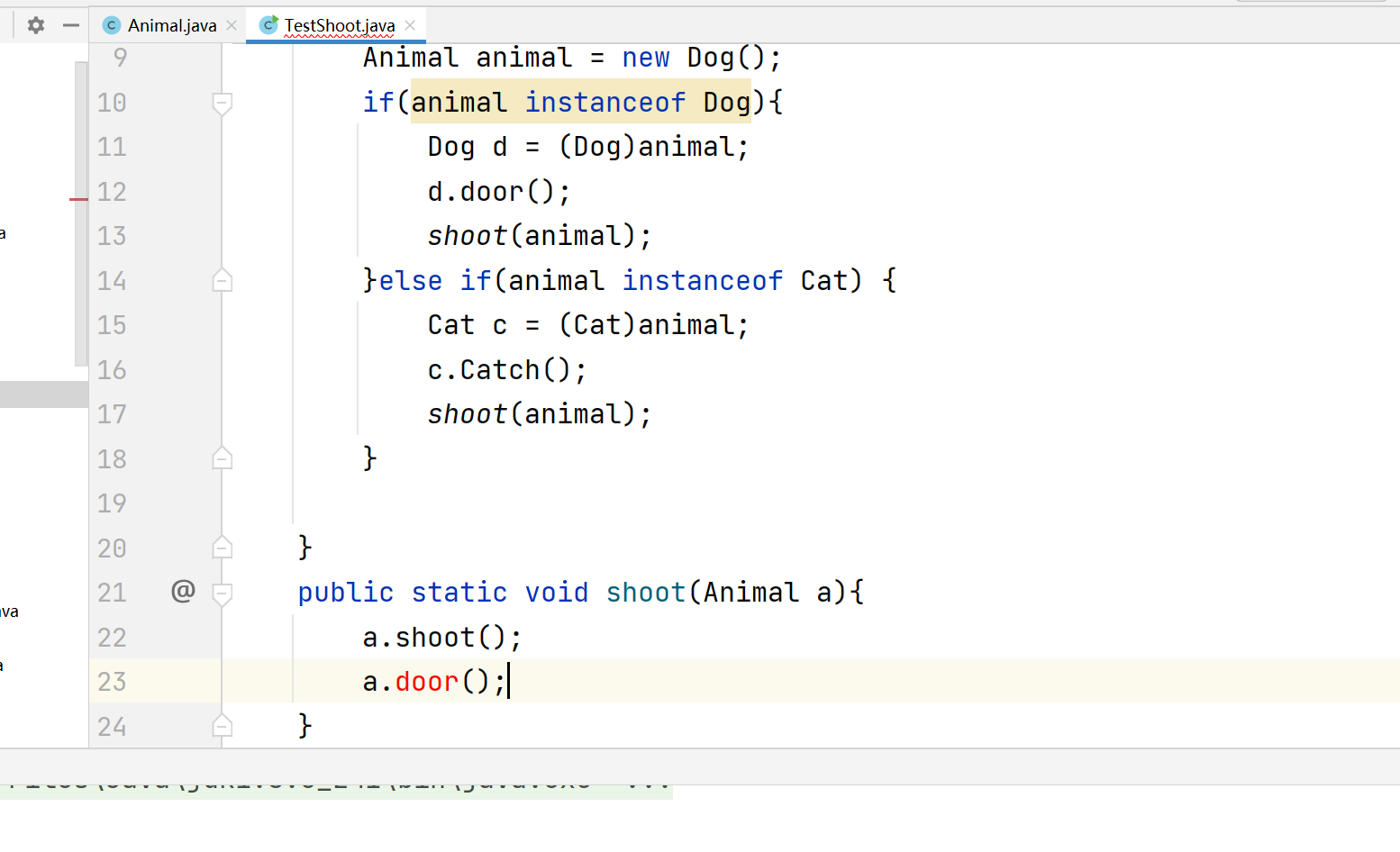Click the Animal.java class file icon
The height and width of the screenshot is (852, 1400).
coord(112,25)
